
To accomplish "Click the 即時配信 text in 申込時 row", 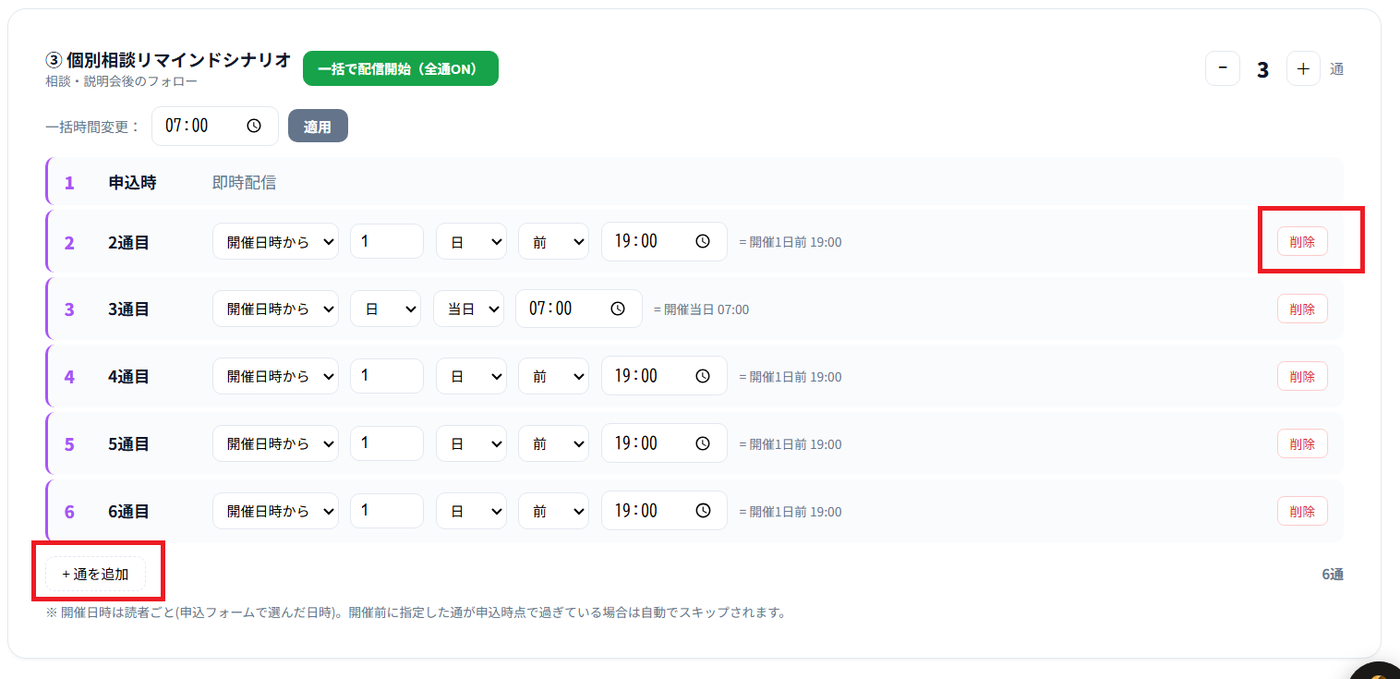I will (244, 182).
